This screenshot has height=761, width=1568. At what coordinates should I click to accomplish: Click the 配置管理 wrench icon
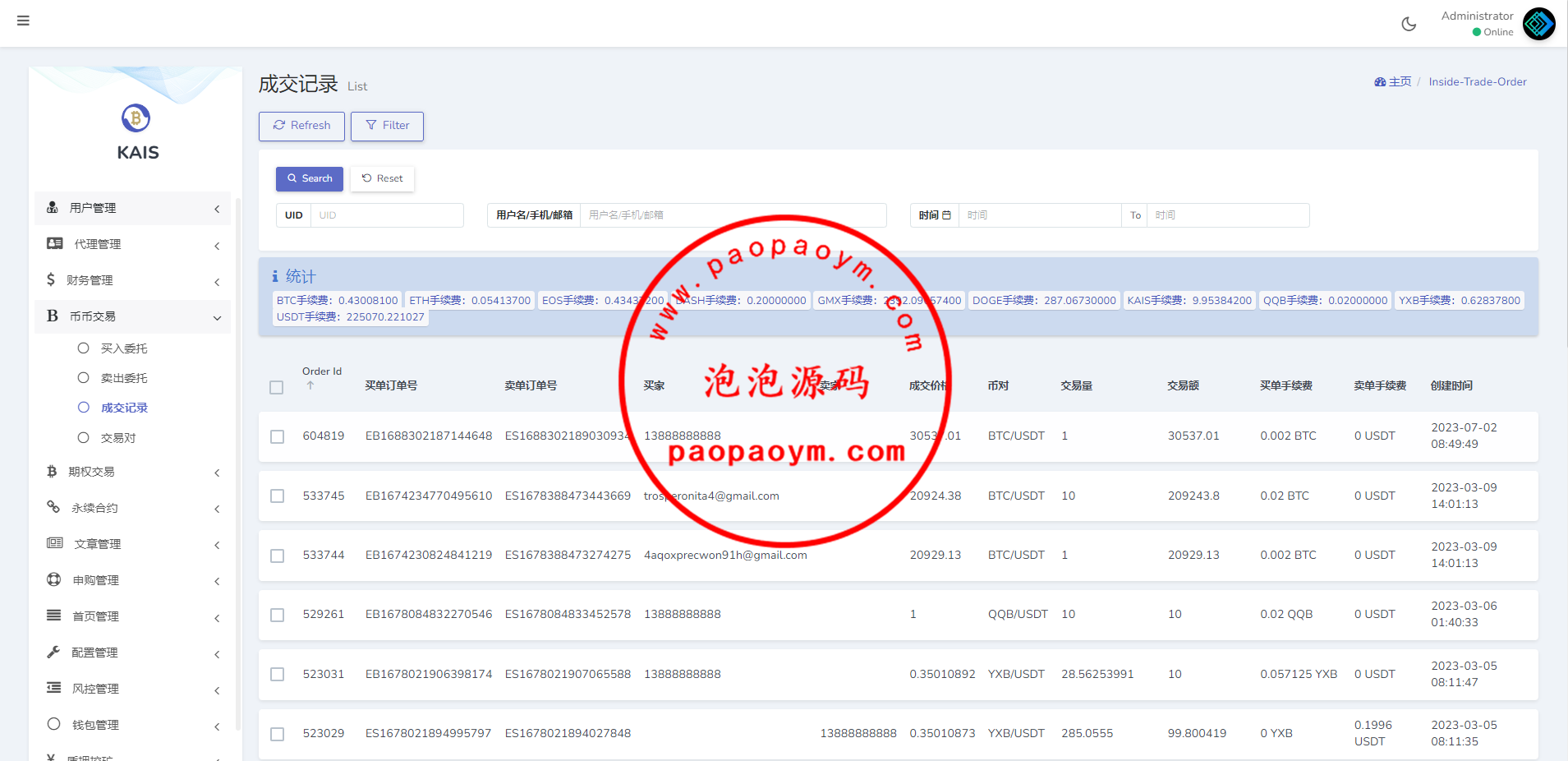(53, 652)
